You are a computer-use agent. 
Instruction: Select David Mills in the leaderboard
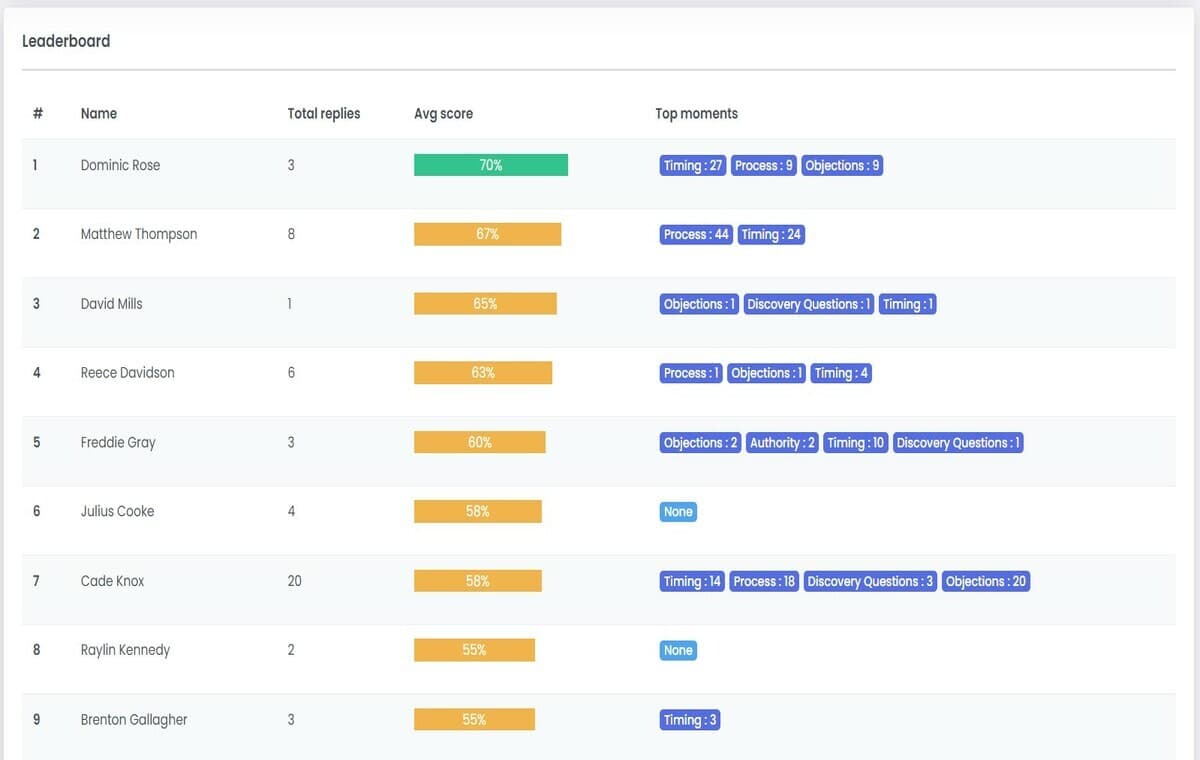(111, 303)
